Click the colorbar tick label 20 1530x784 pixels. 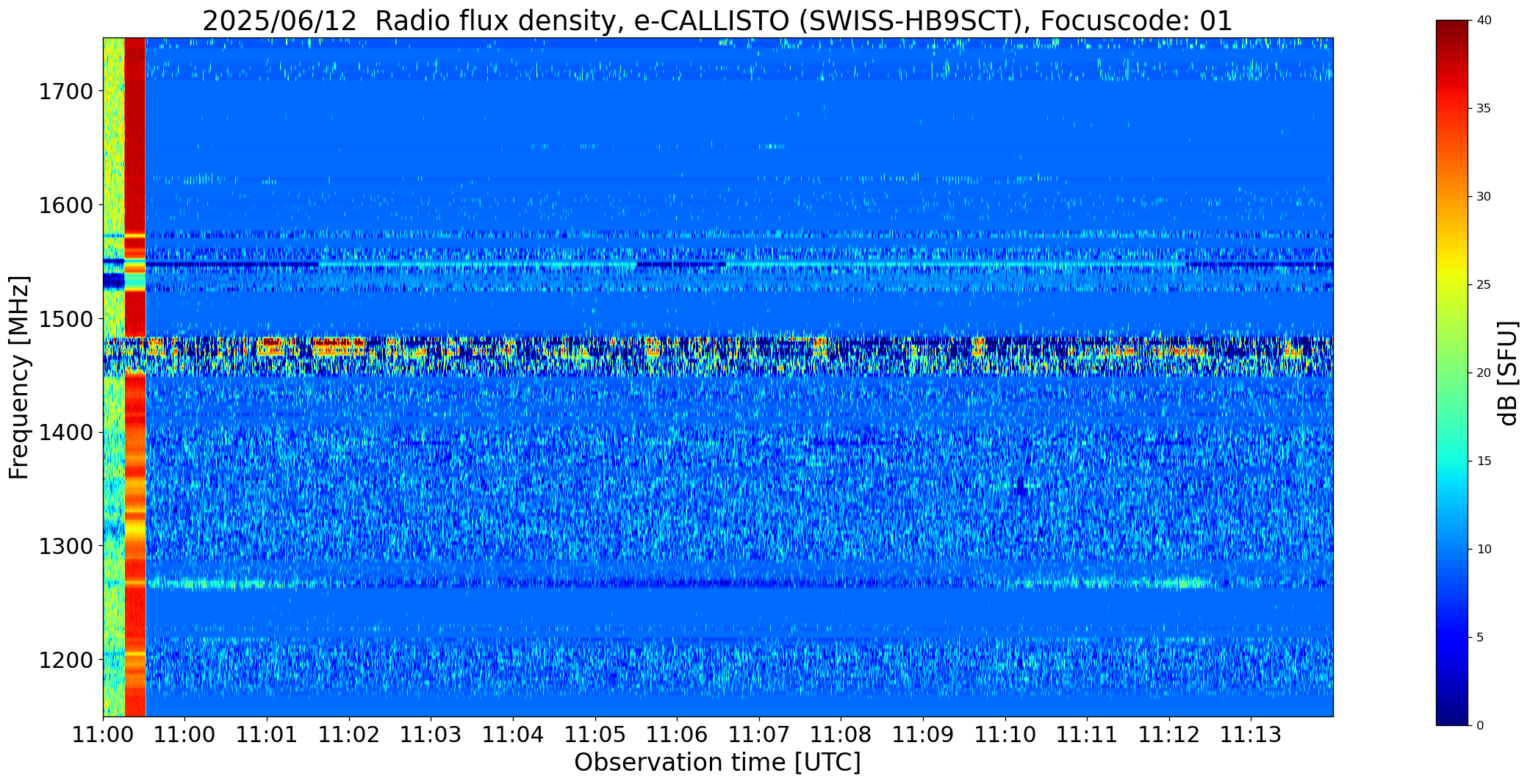tap(1484, 373)
